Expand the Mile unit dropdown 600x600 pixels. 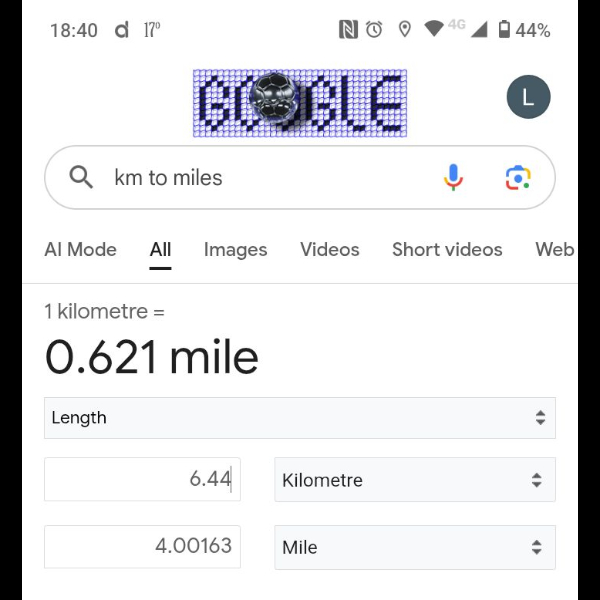coord(414,547)
